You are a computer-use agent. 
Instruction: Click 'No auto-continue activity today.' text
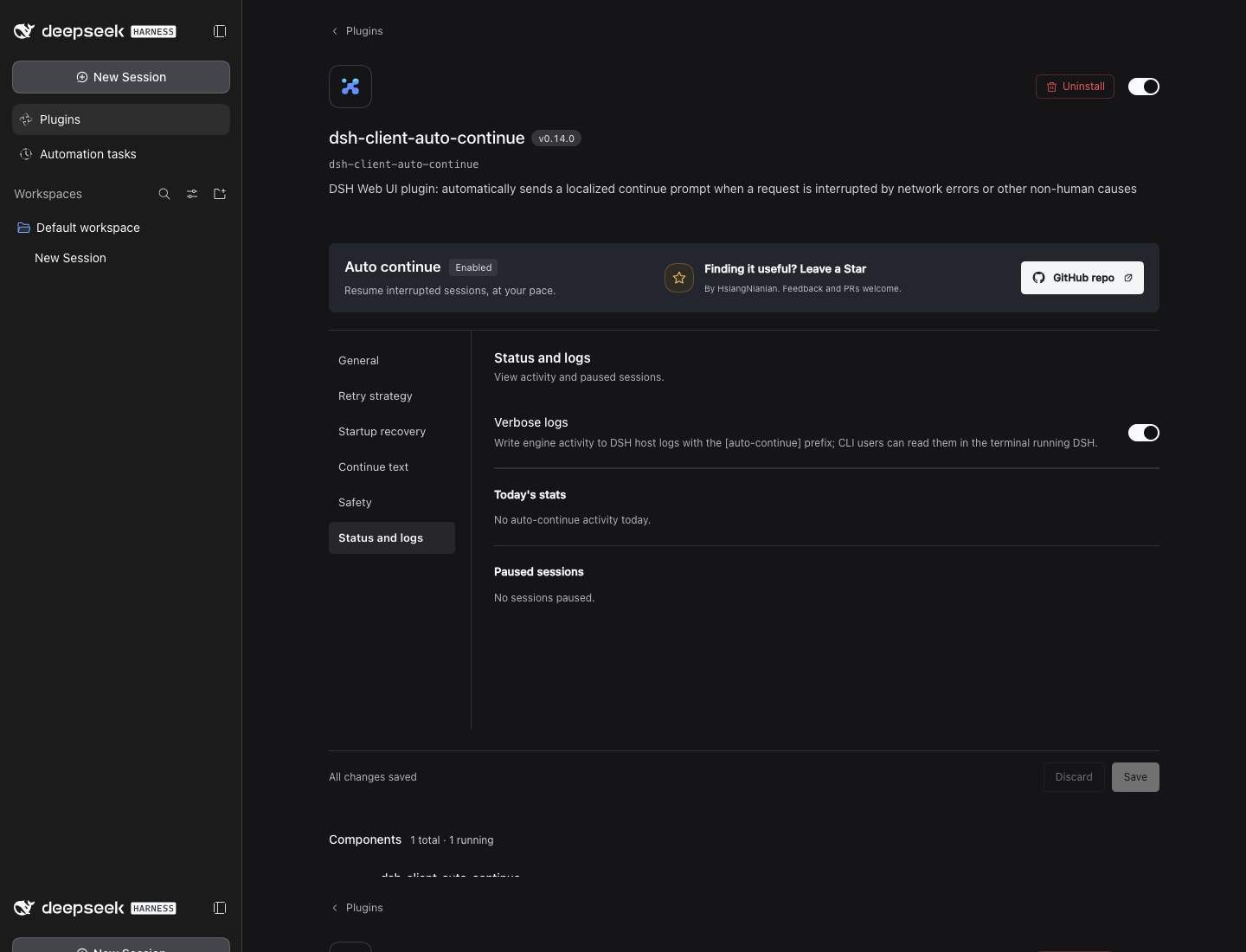pyautogui.click(x=572, y=520)
